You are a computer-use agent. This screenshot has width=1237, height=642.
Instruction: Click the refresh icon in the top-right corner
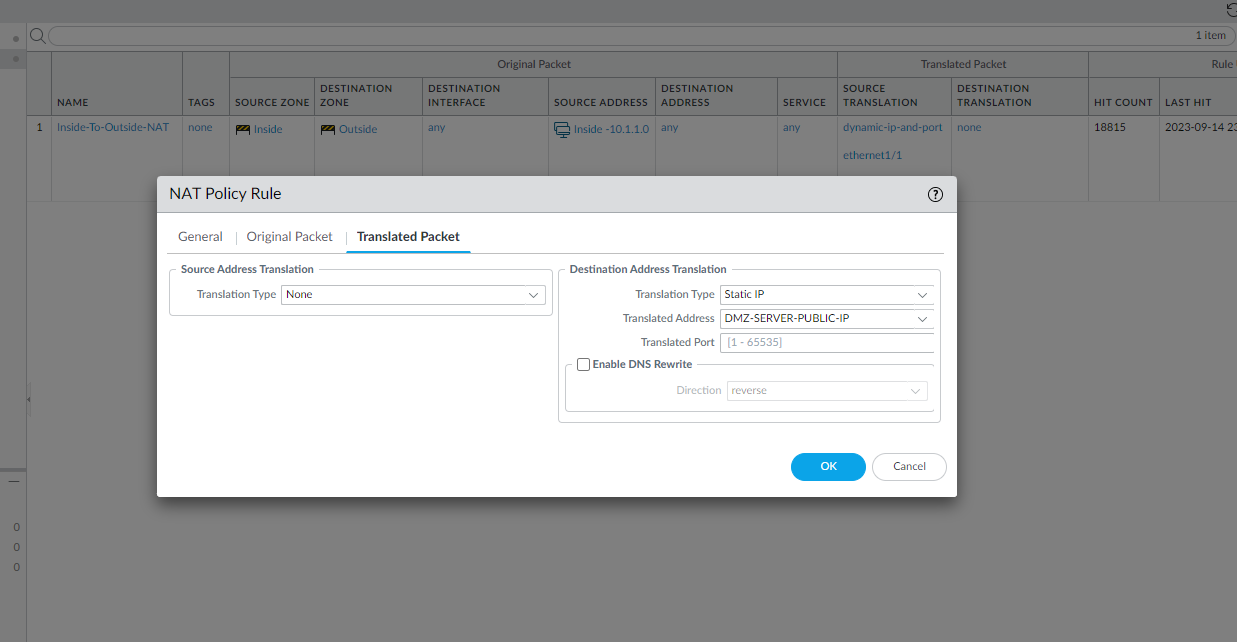pyautogui.click(x=1230, y=10)
